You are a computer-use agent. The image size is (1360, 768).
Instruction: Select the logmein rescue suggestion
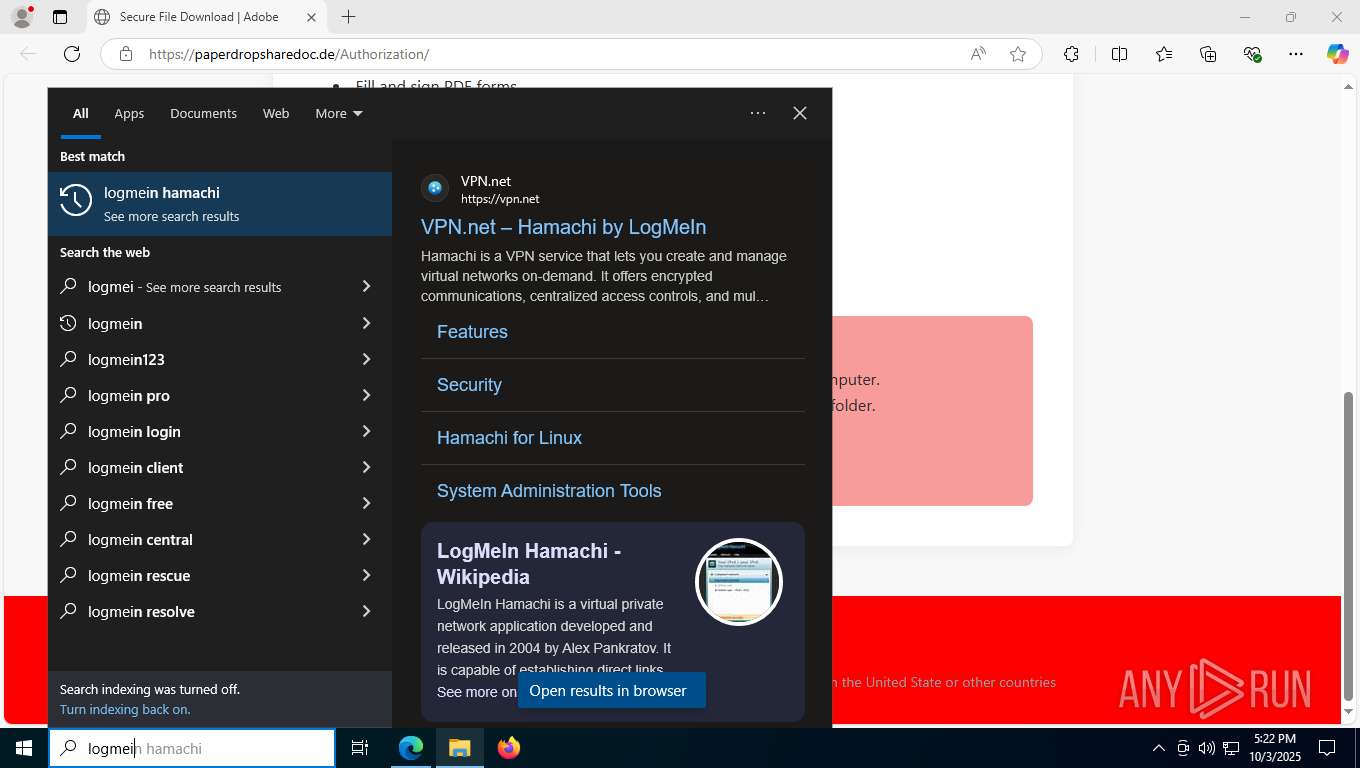click(220, 575)
